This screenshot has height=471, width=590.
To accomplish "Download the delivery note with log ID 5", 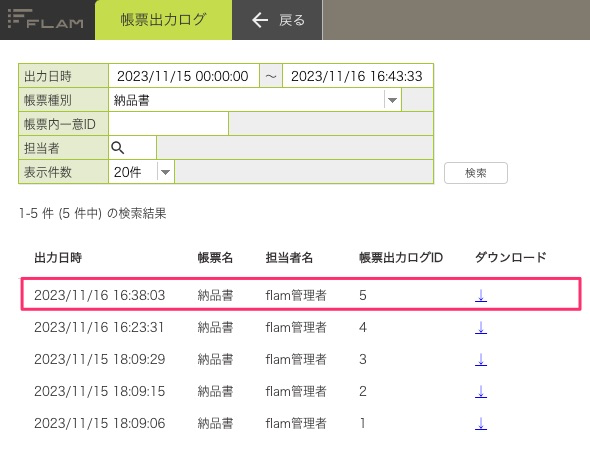I will point(481,295).
